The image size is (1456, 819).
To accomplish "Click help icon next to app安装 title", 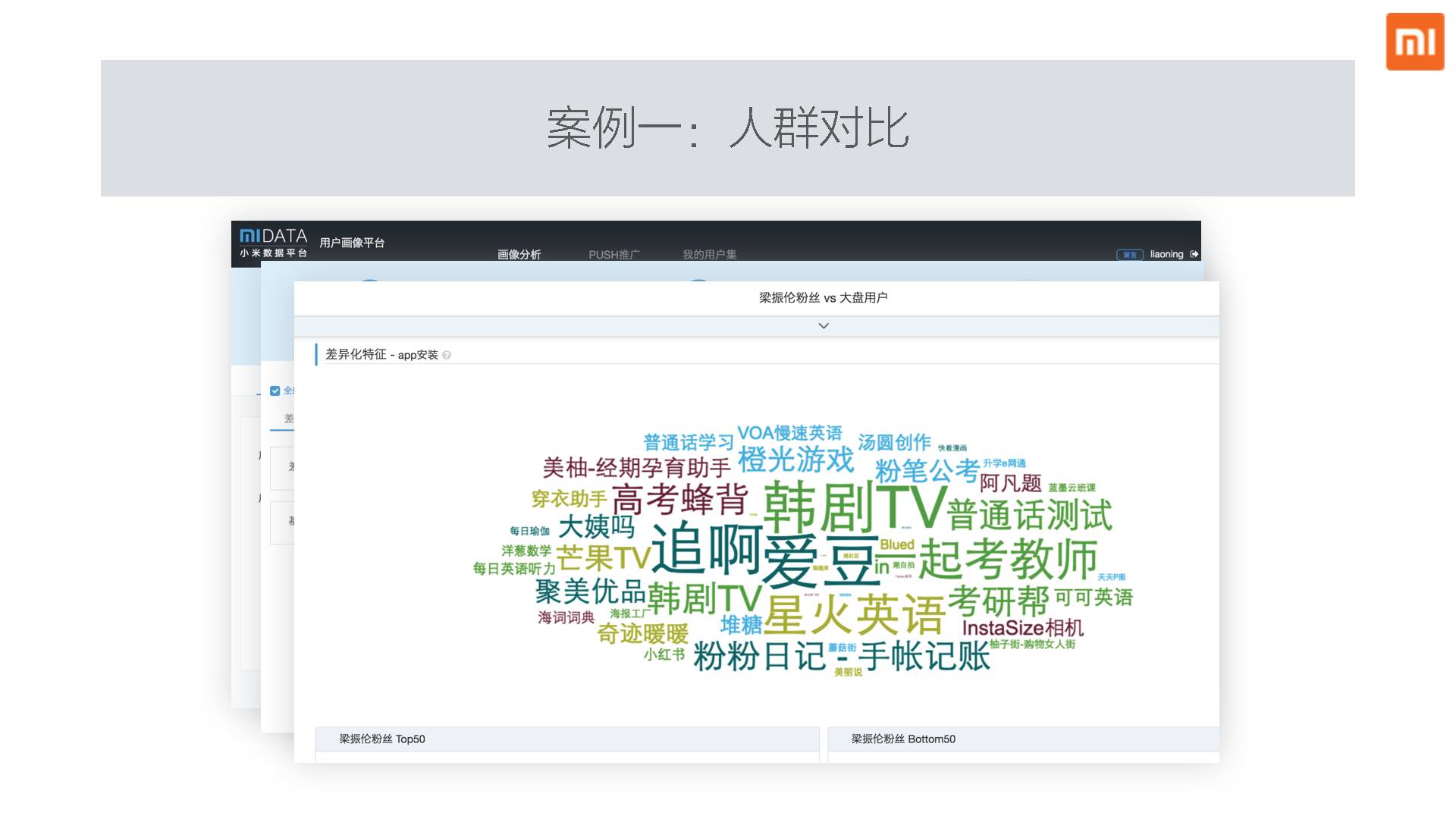I will click(x=447, y=355).
